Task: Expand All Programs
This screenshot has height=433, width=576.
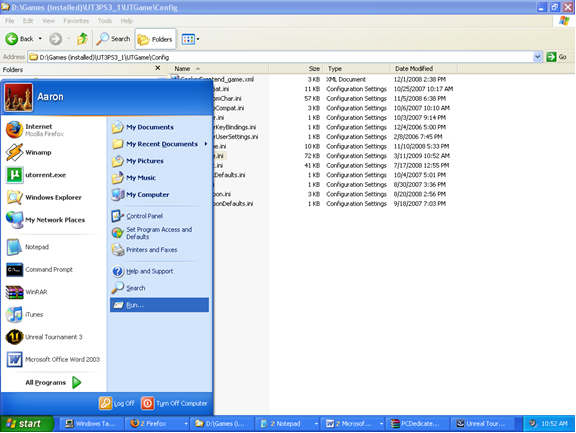Action: [53, 383]
